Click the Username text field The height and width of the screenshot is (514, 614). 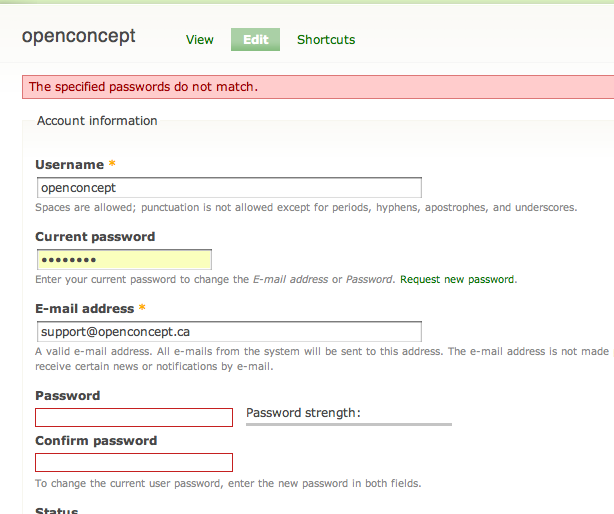pyautogui.click(x=228, y=188)
